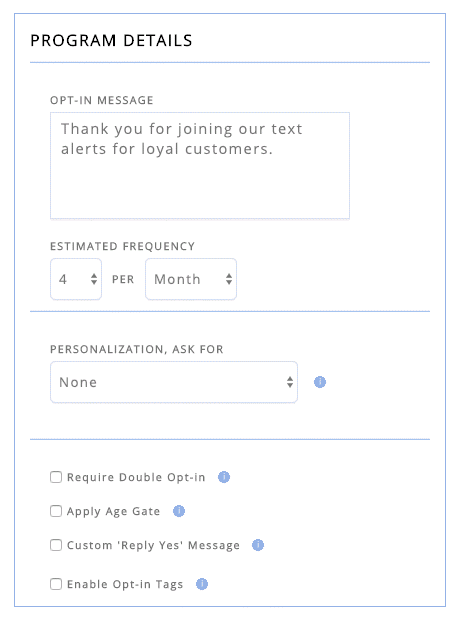Click info icon beside Enable Opt-in Tags
Viewport: 460px width, 621px height.
[x=202, y=584]
